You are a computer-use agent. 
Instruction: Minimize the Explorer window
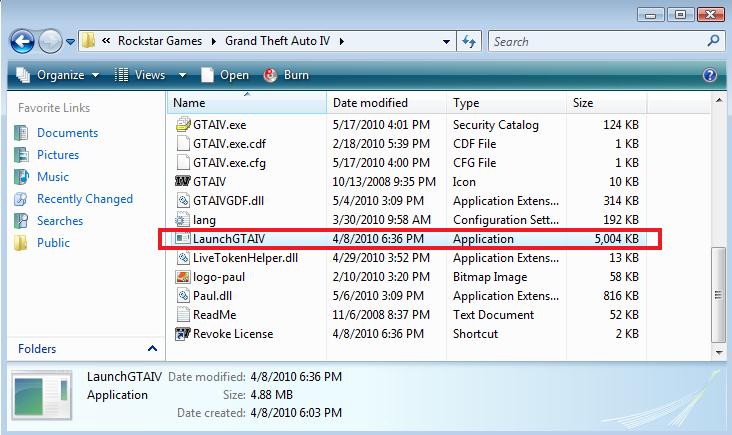pos(651,14)
